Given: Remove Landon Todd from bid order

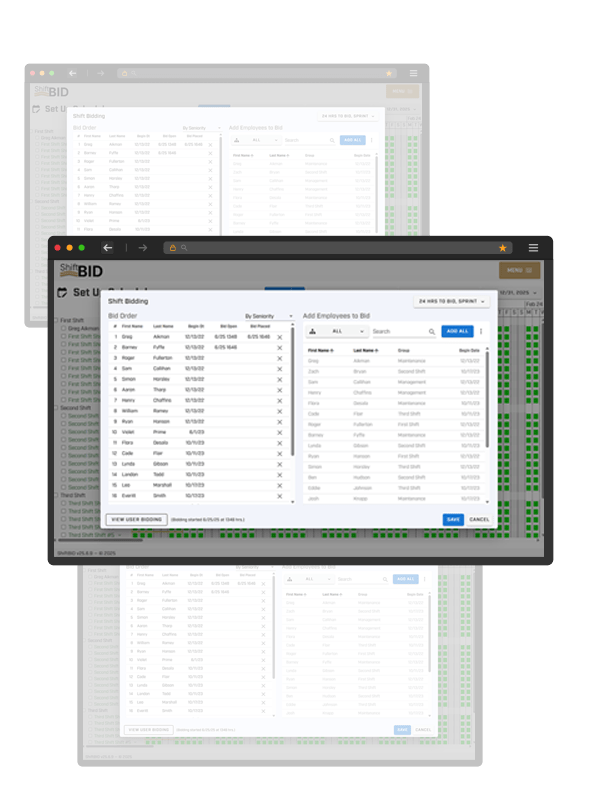Looking at the screenshot, I should coord(280,475).
